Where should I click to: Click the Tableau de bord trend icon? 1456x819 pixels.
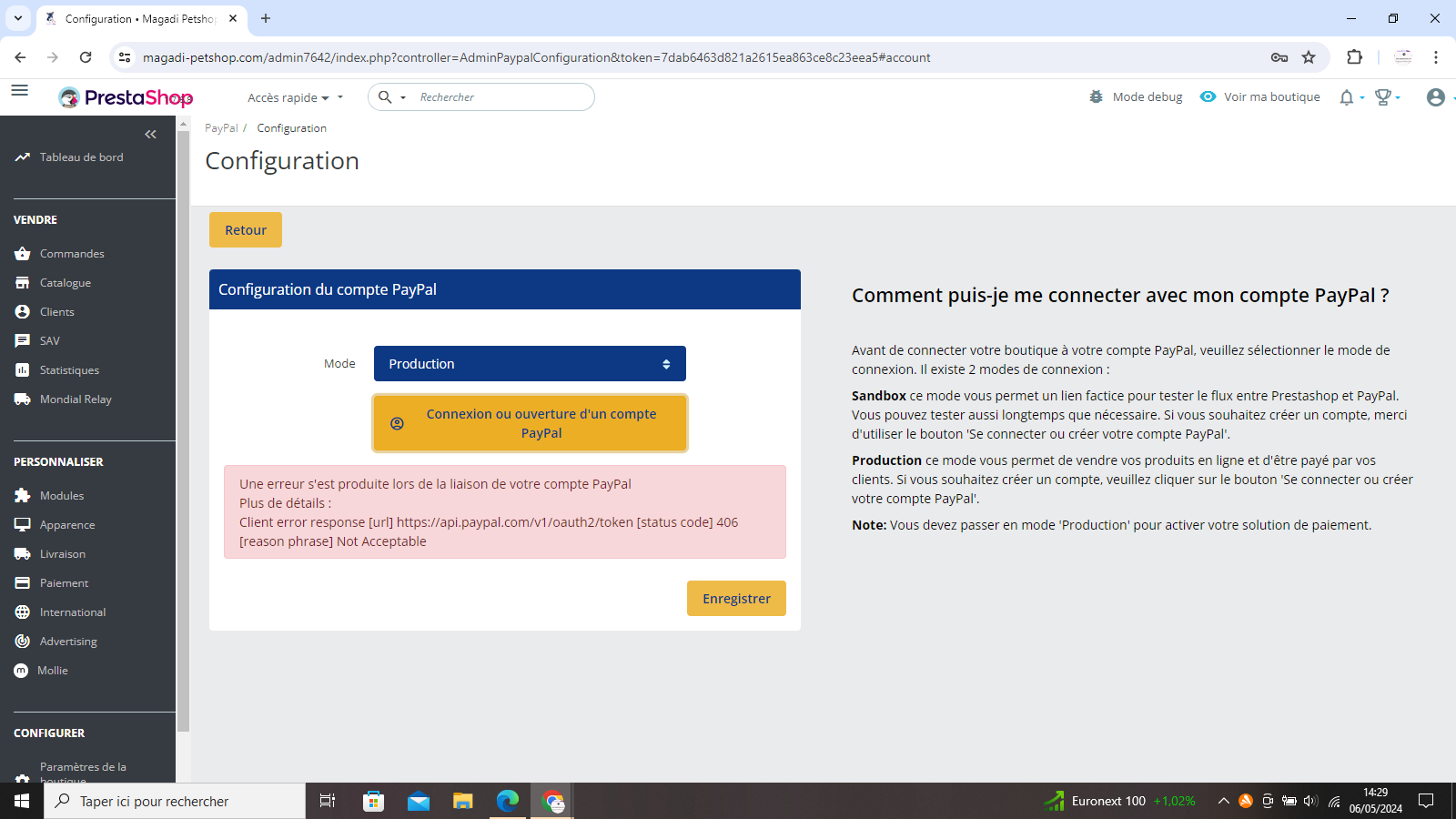click(x=23, y=157)
